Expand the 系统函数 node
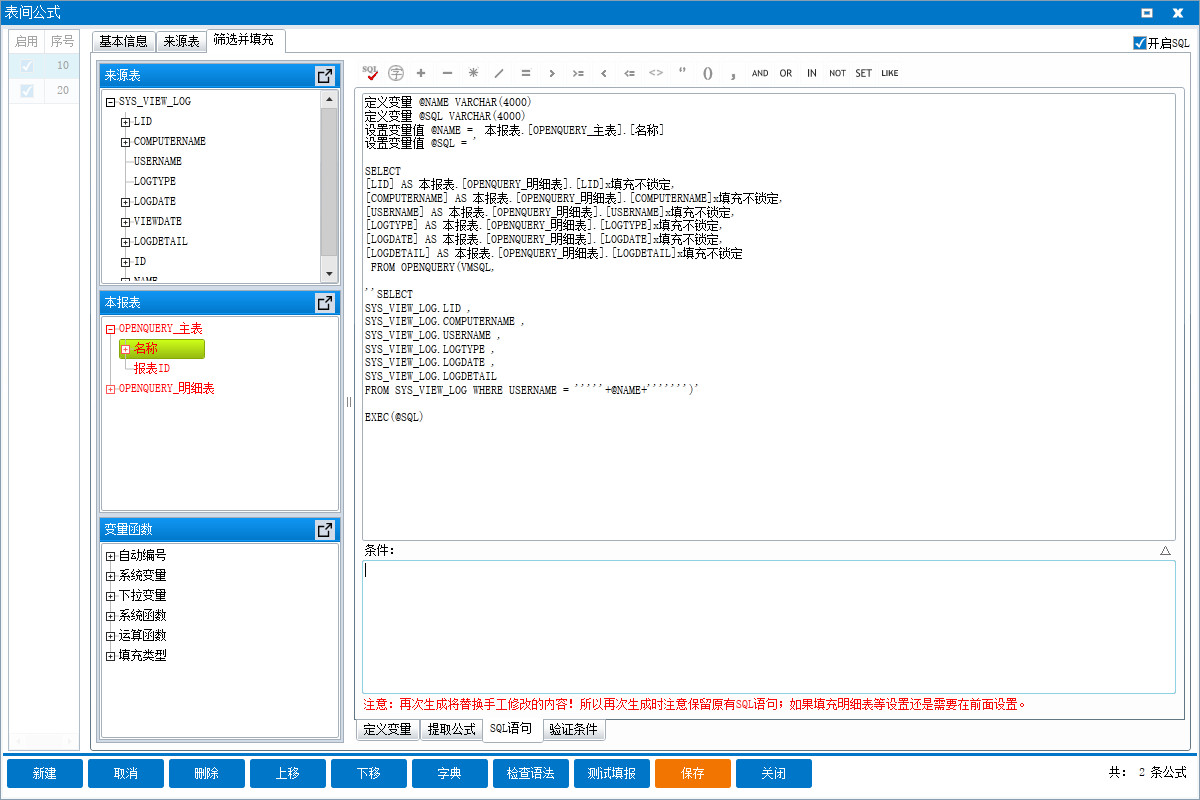The width and height of the screenshot is (1200, 800). click(x=110, y=616)
